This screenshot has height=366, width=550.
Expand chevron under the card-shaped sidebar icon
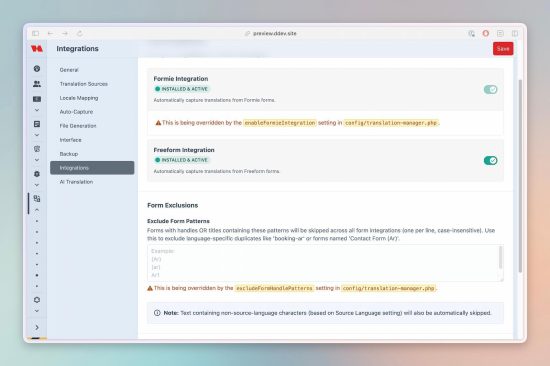[37, 110]
